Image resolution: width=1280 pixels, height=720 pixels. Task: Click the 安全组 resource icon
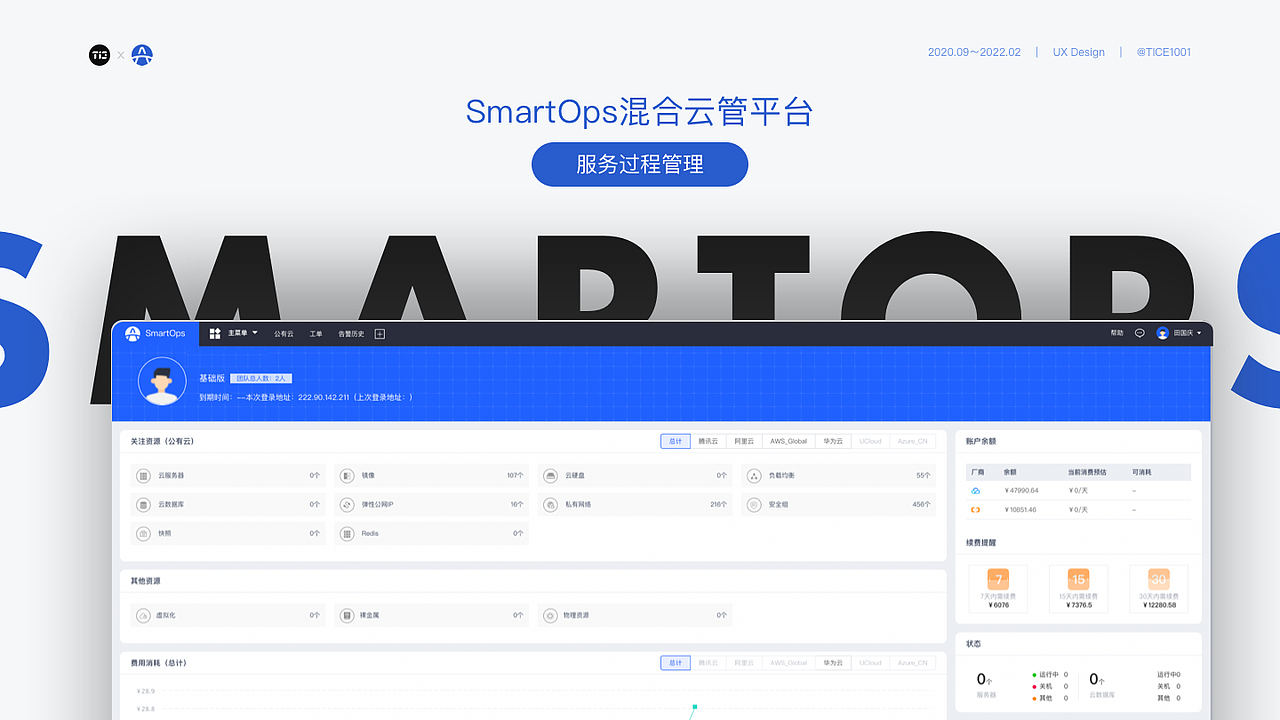(x=755, y=505)
